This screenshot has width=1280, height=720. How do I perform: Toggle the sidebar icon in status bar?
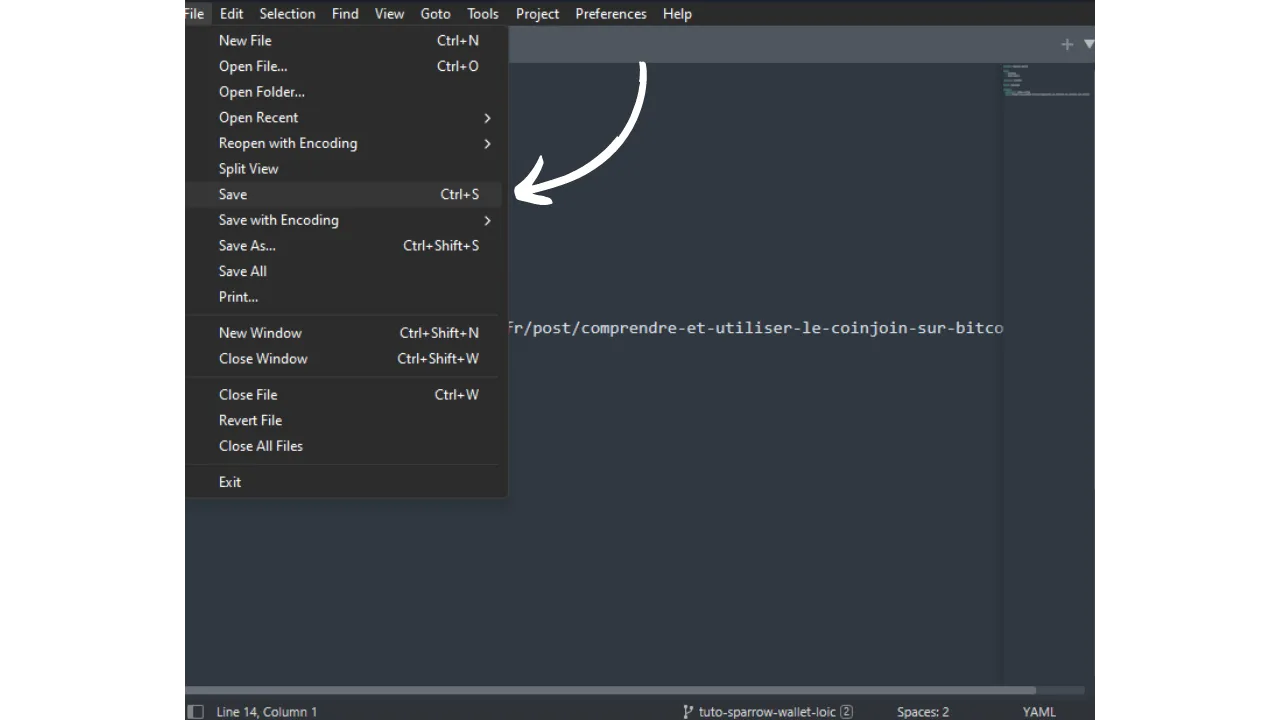196,712
